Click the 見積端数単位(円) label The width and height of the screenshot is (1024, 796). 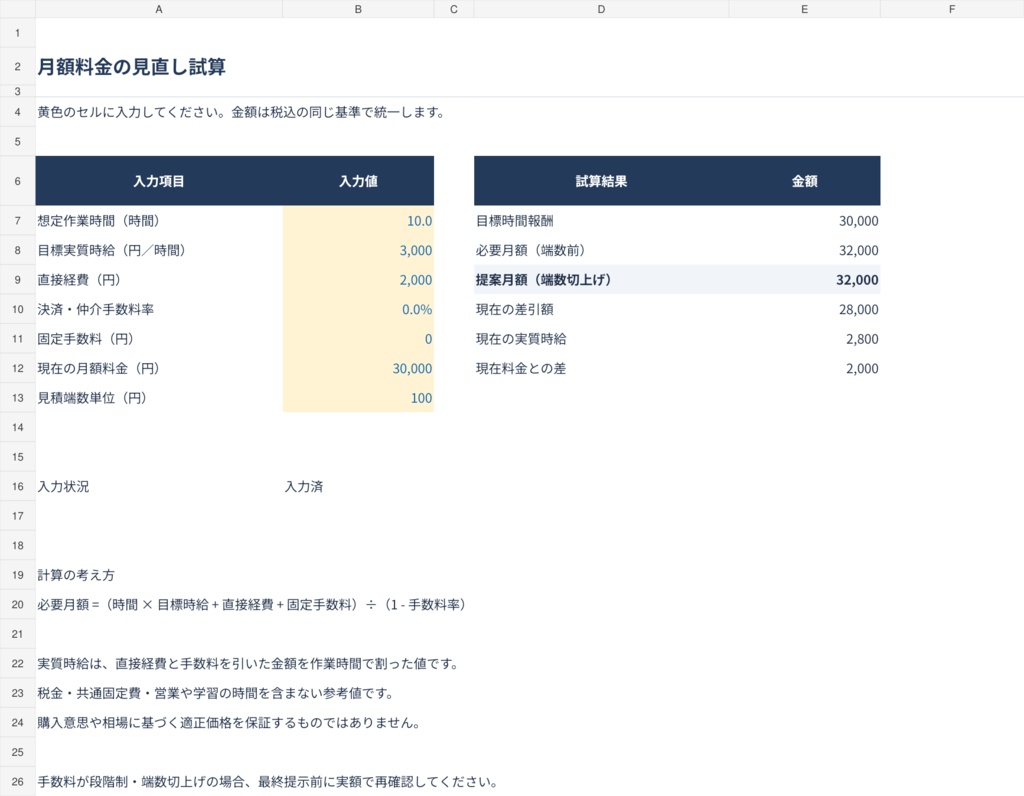click(92, 398)
